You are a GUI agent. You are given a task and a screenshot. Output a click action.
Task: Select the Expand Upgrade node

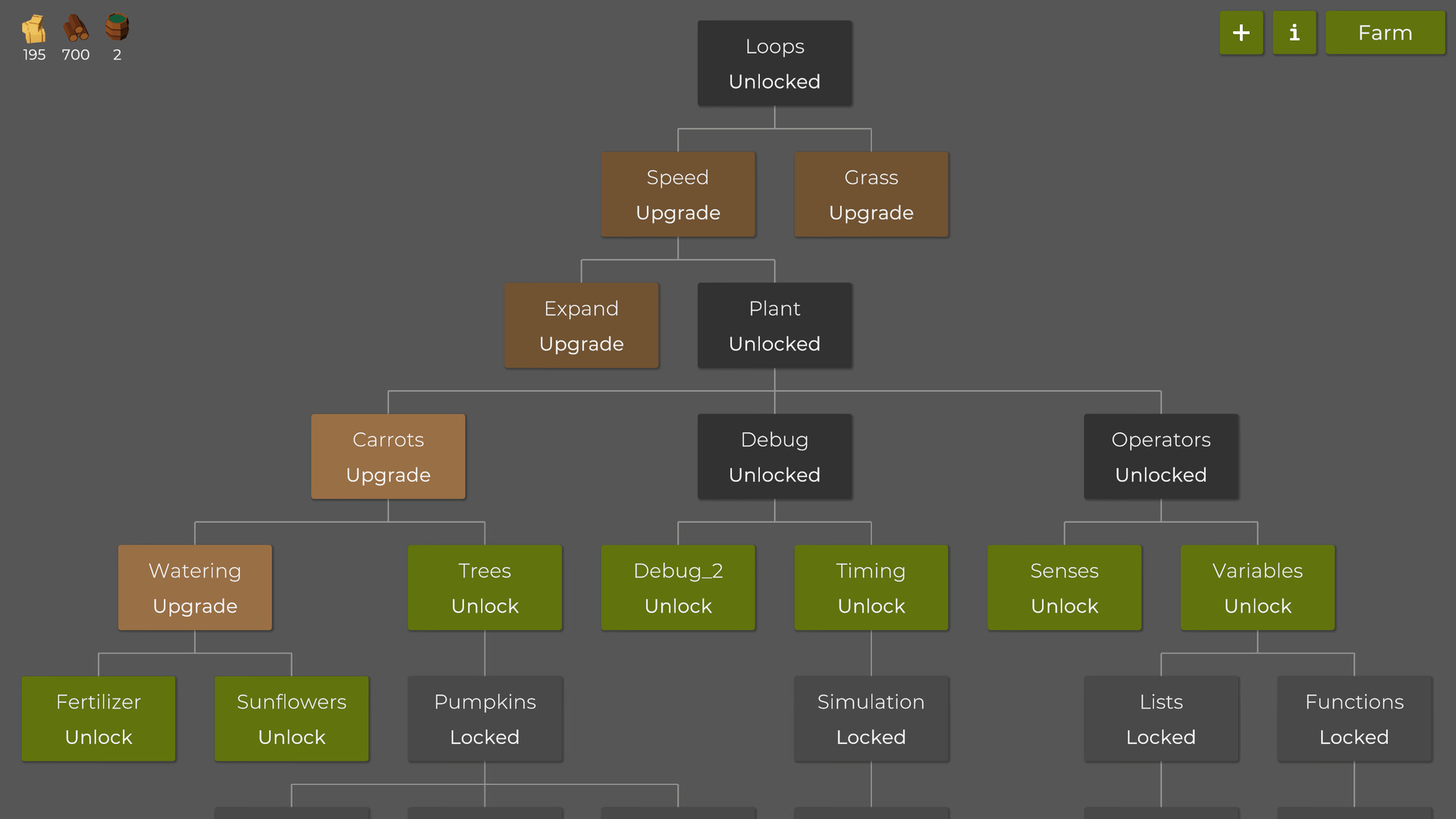[582, 325]
